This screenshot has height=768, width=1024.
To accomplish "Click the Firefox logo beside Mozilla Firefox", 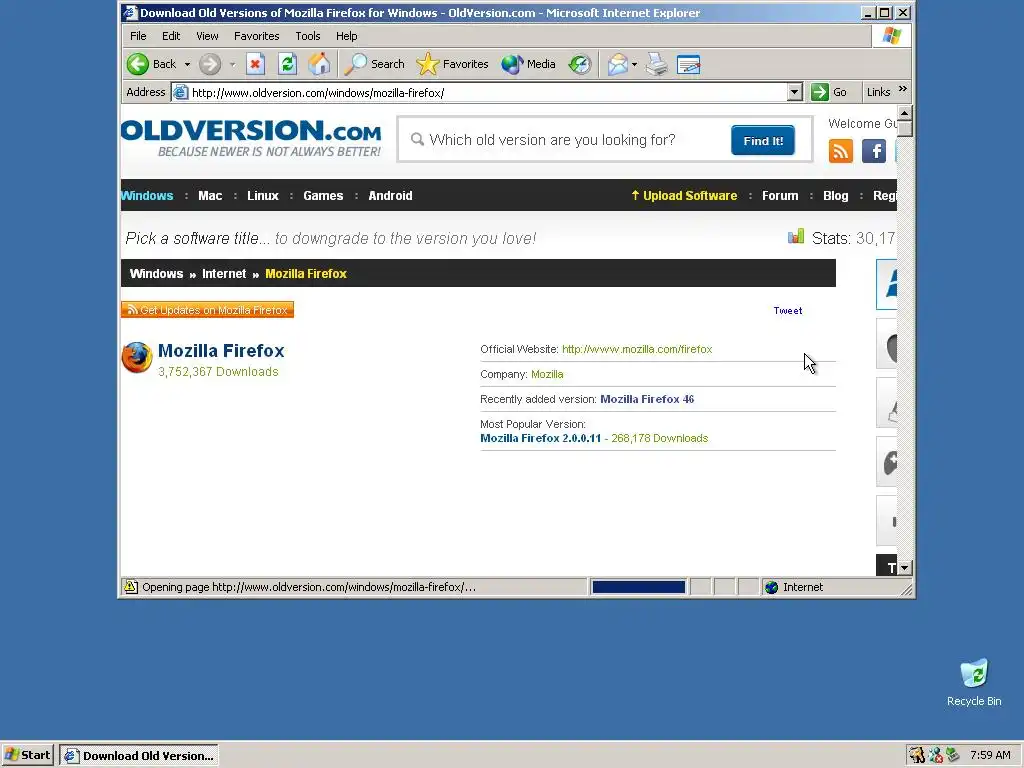I will (137, 357).
